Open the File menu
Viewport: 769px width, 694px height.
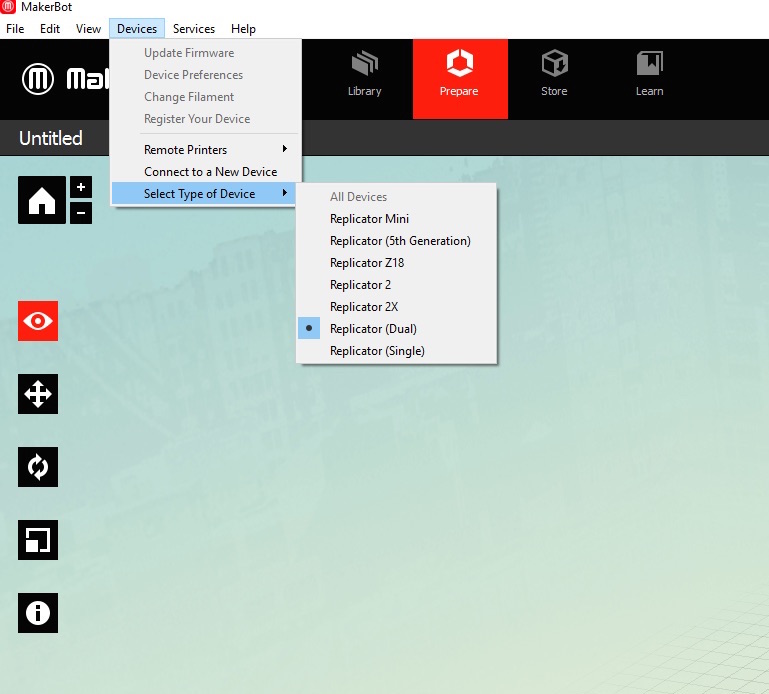tap(15, 29)
